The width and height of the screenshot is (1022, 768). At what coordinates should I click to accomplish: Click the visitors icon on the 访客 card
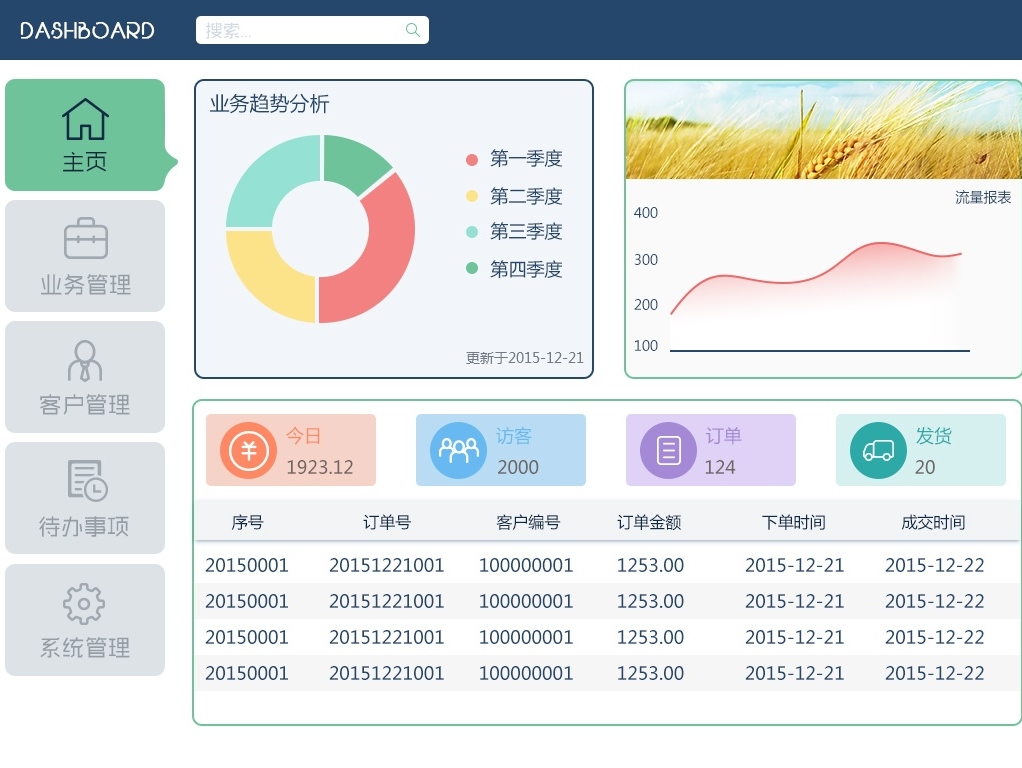coord(457,450)
